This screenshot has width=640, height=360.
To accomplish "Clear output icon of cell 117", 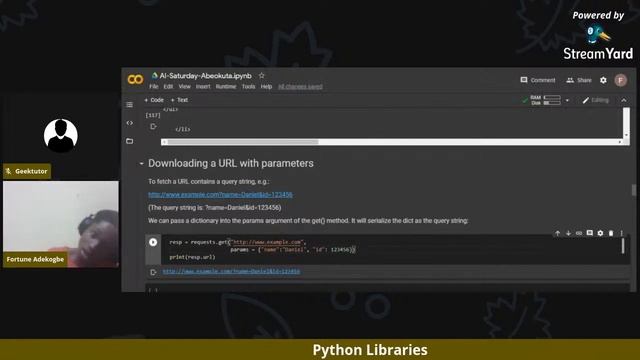I will (153, 127).
